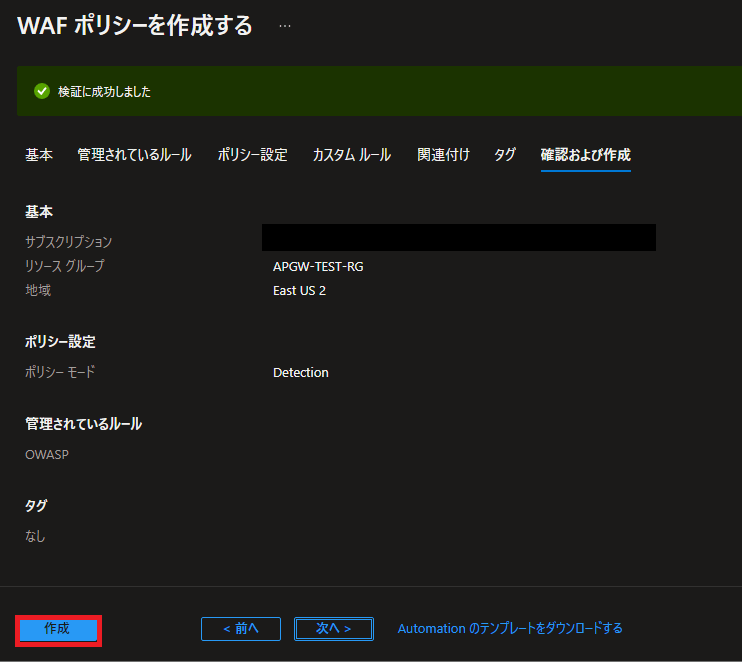Click the 次へ > button
The width and height of the screenshot is (742, 664).
(334, 629)
